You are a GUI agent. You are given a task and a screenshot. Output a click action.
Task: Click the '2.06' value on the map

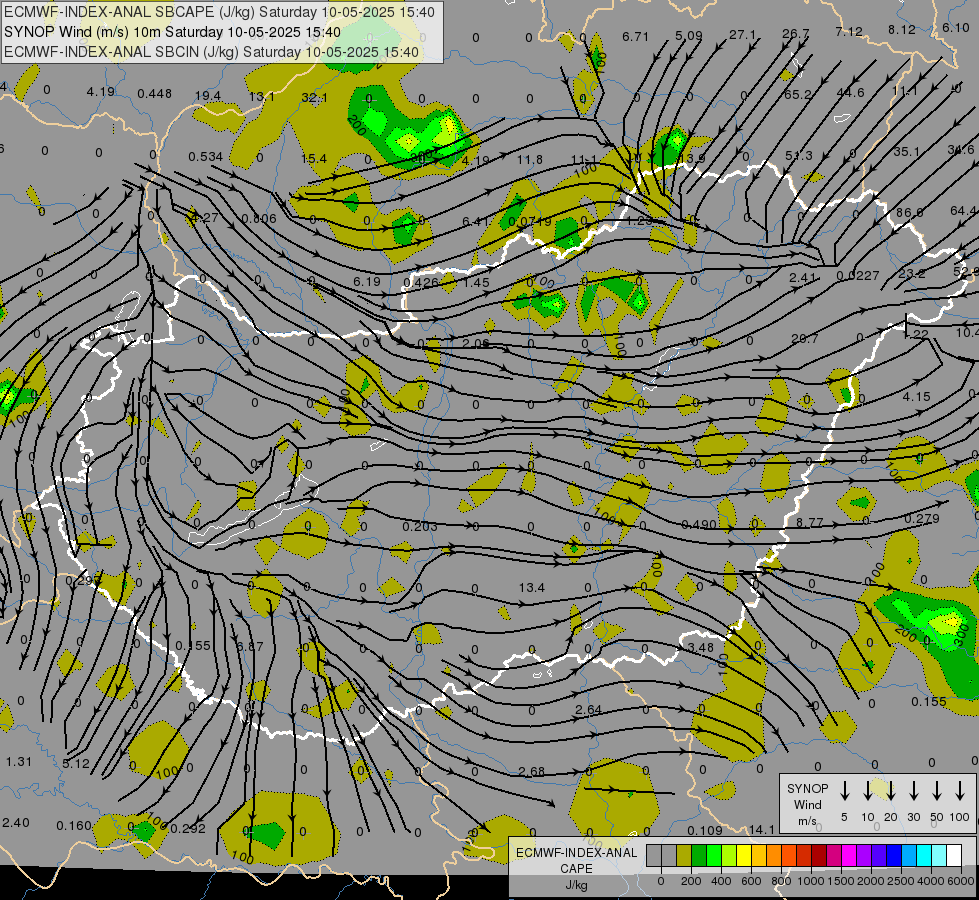tap(475, 343)
